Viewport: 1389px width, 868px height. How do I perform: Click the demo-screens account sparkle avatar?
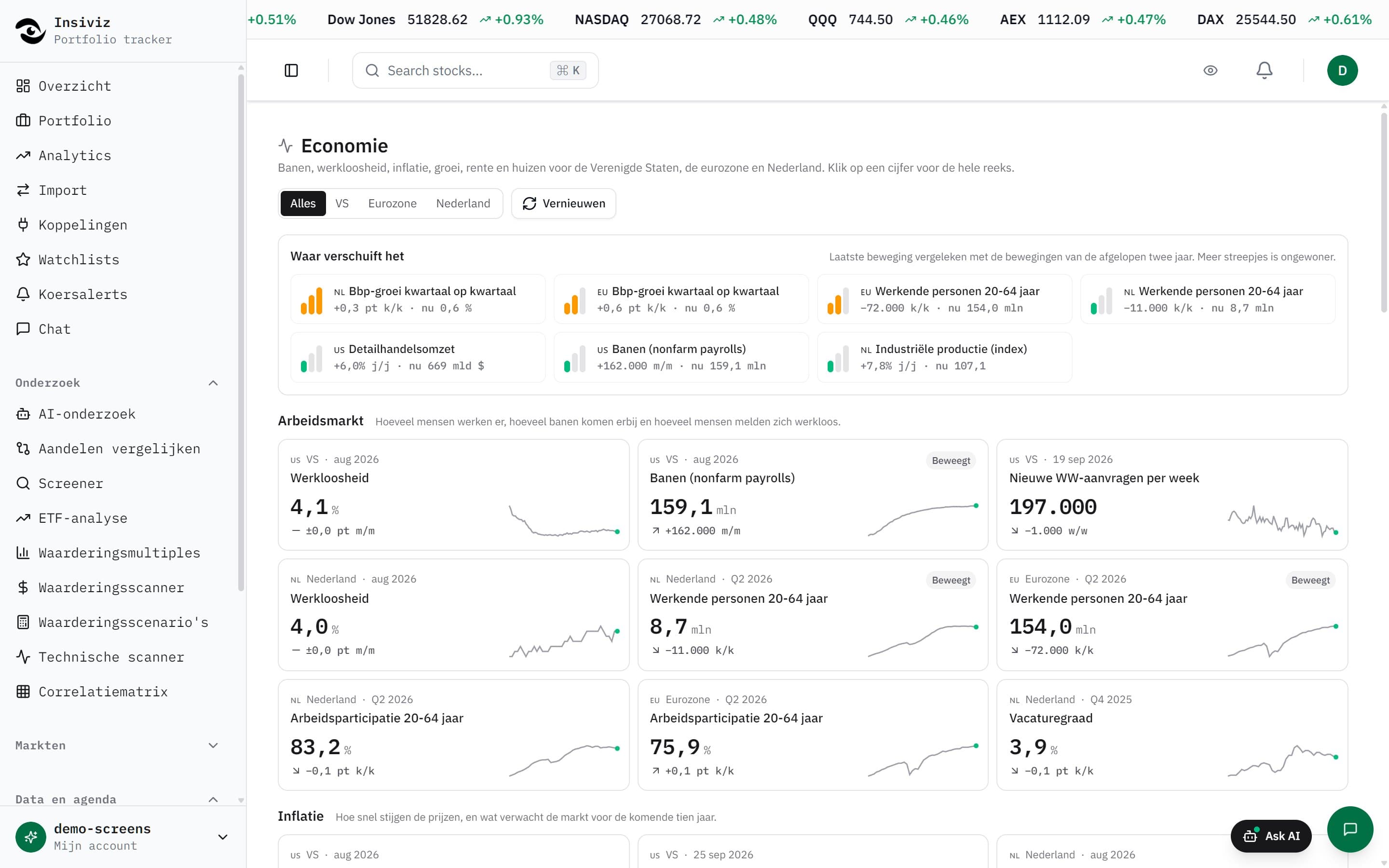click(30, 837)
